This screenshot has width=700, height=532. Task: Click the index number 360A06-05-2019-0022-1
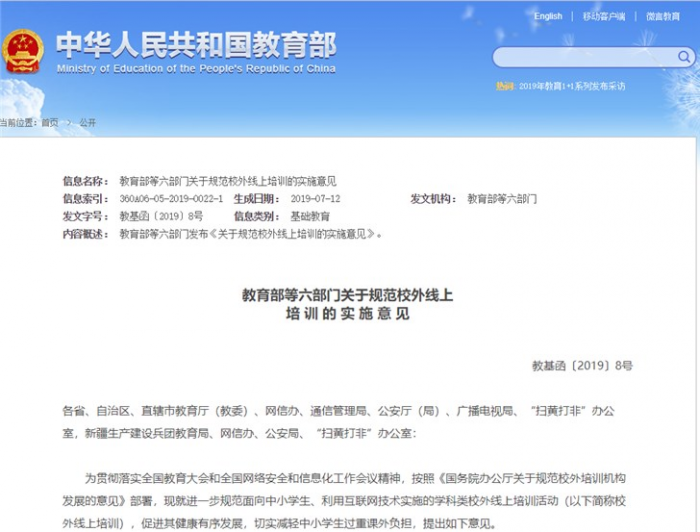pyautogui.click(x=171, y=199)
